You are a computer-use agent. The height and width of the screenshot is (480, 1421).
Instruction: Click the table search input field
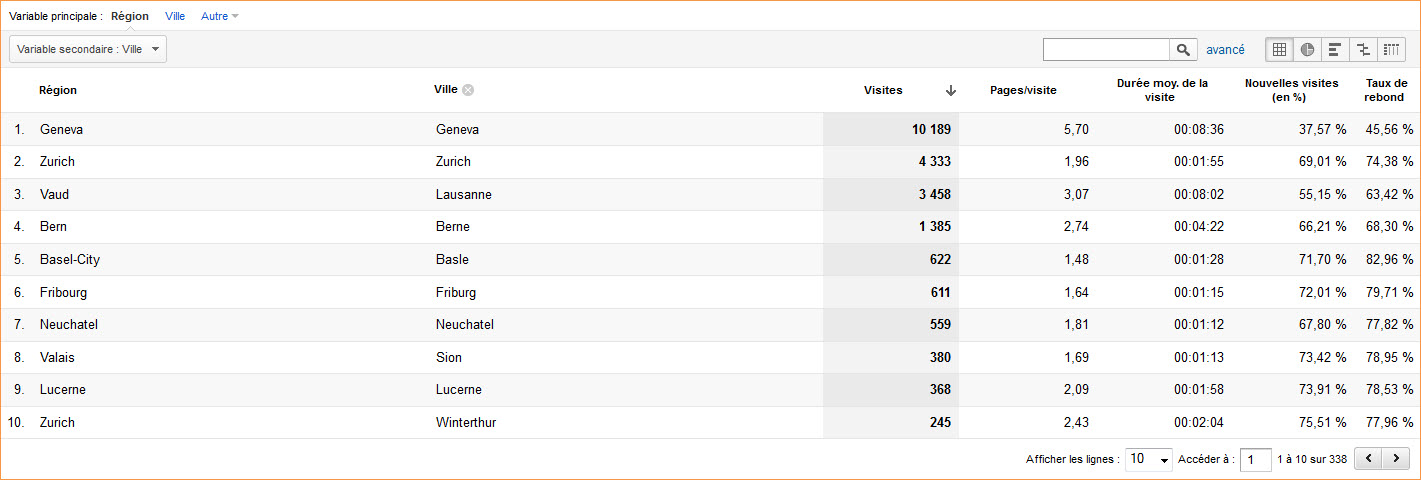(x=1106, y=50)
